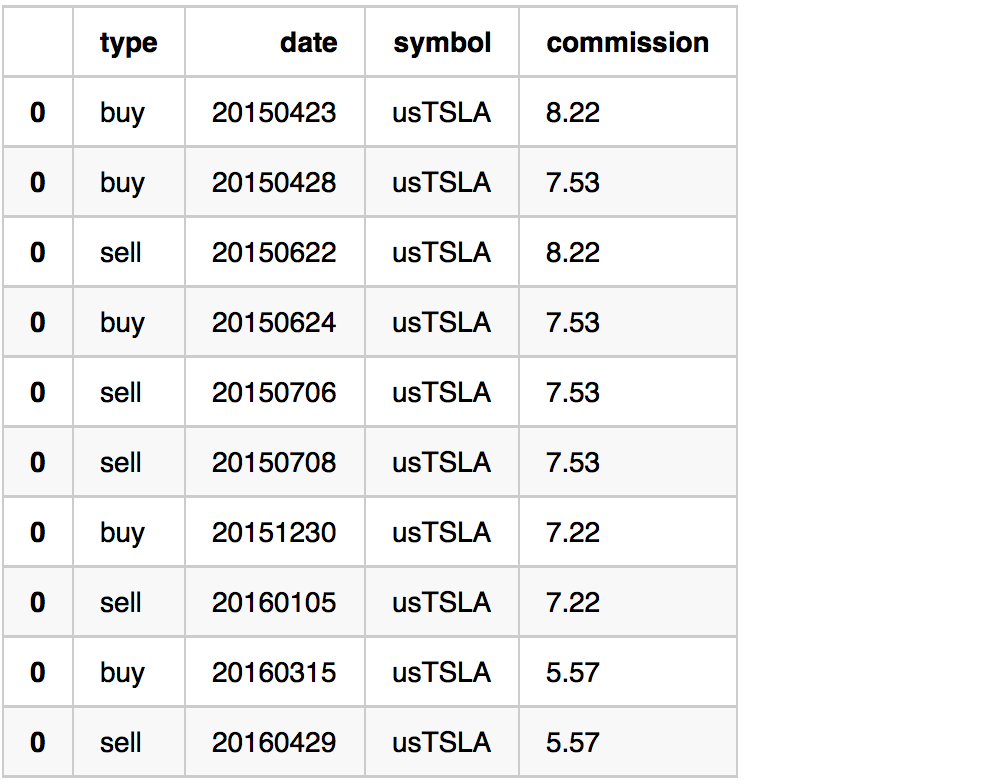Pick commission 7.22 in the 20160105 row
The image size is (1000, 784).
(x=573, y=603)
